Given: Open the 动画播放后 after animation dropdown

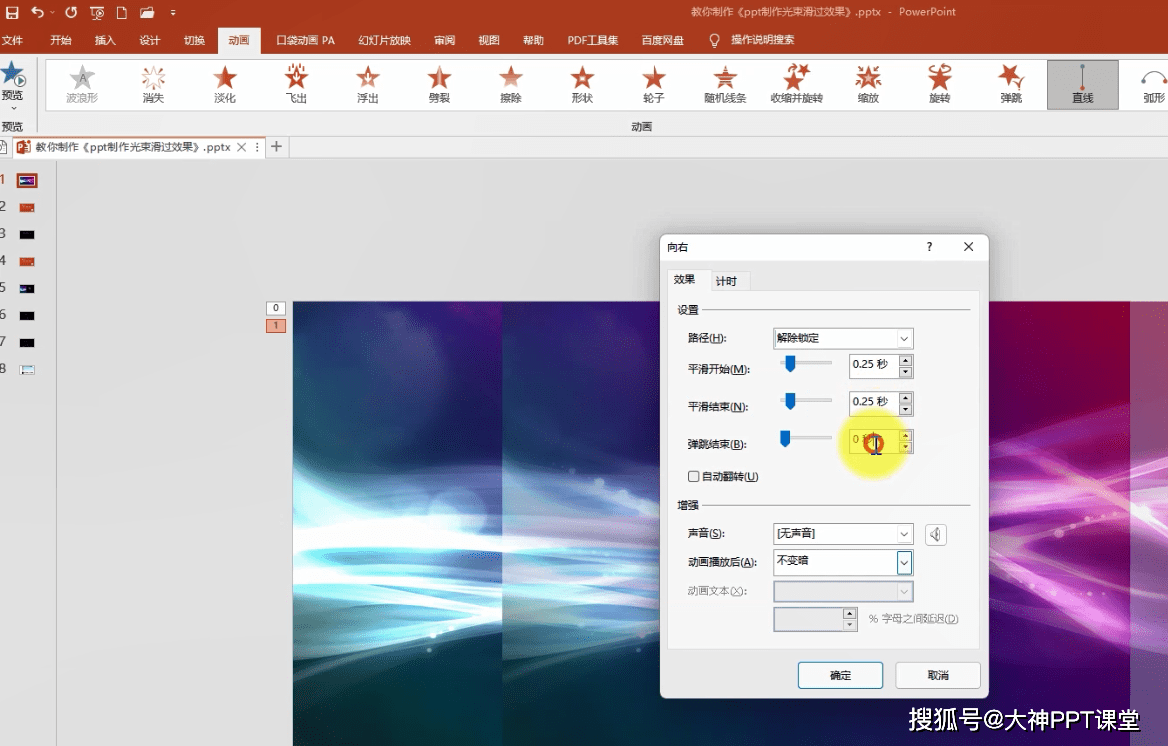Looking at the screenshot, I should coord(842,562).
